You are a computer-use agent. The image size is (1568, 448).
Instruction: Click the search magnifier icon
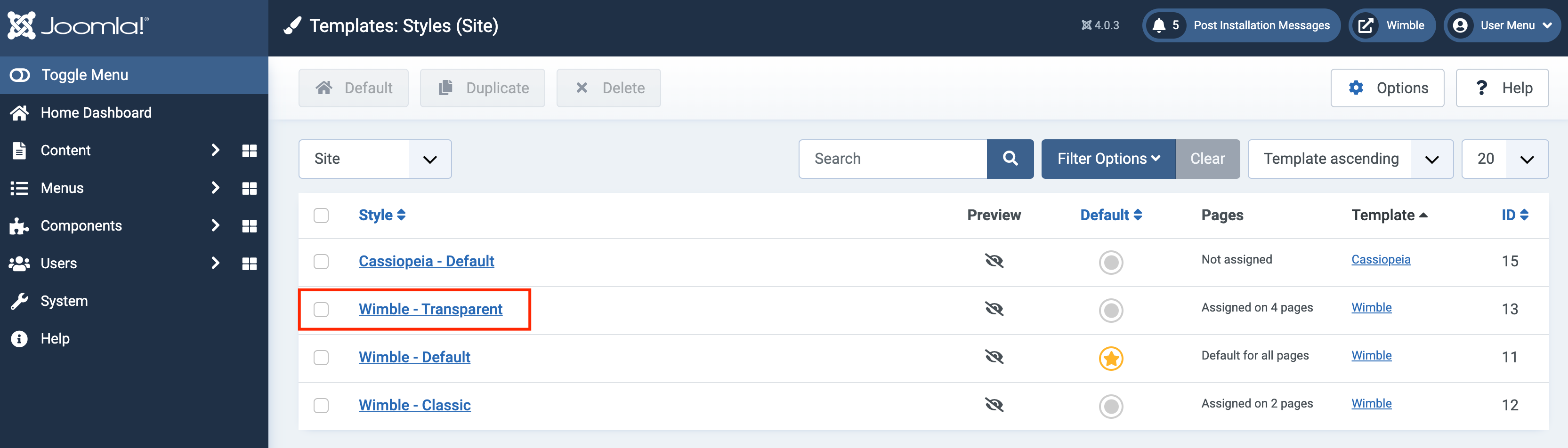tap(1010, 159)
